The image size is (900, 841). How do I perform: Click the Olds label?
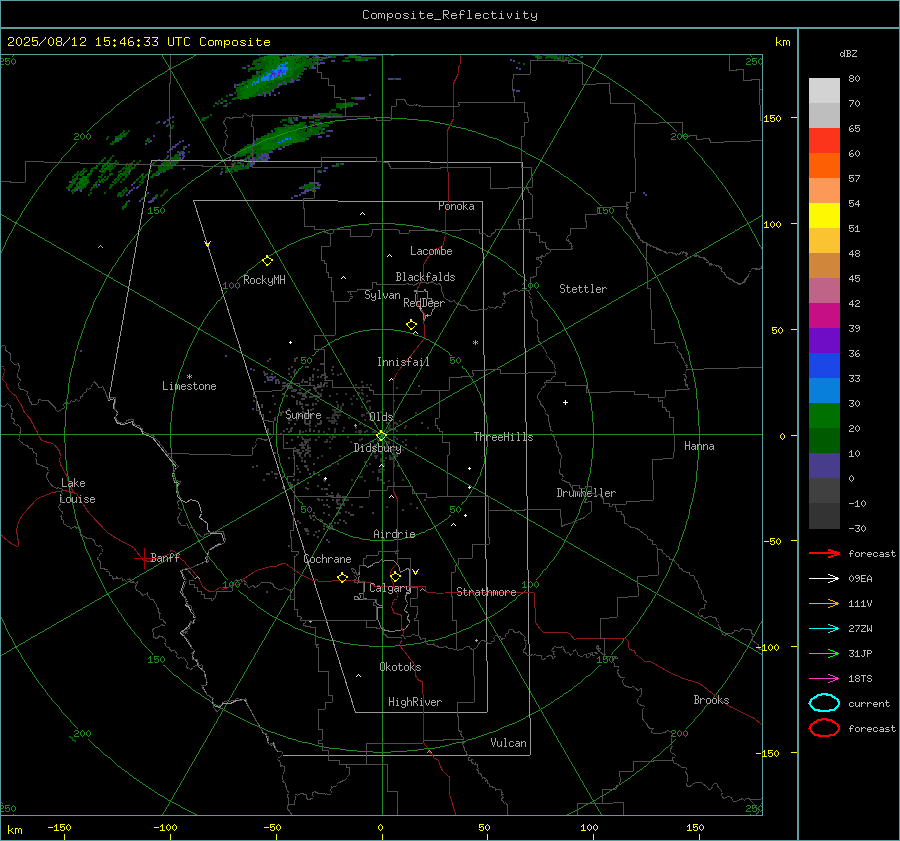coord(381,417)
